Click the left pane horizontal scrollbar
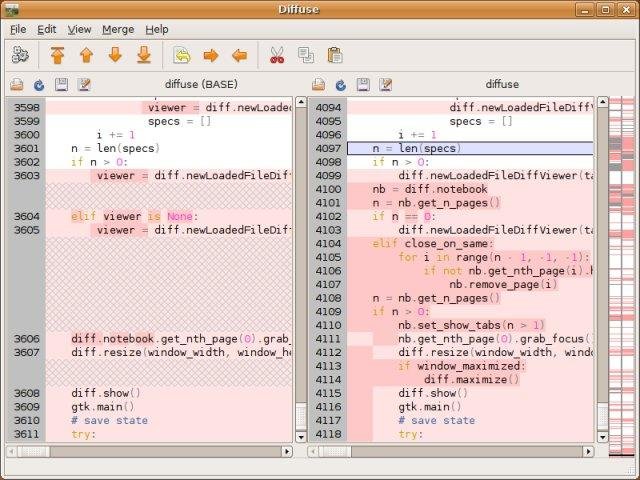Viewport: 640px width, 480px height. point(150,451)
